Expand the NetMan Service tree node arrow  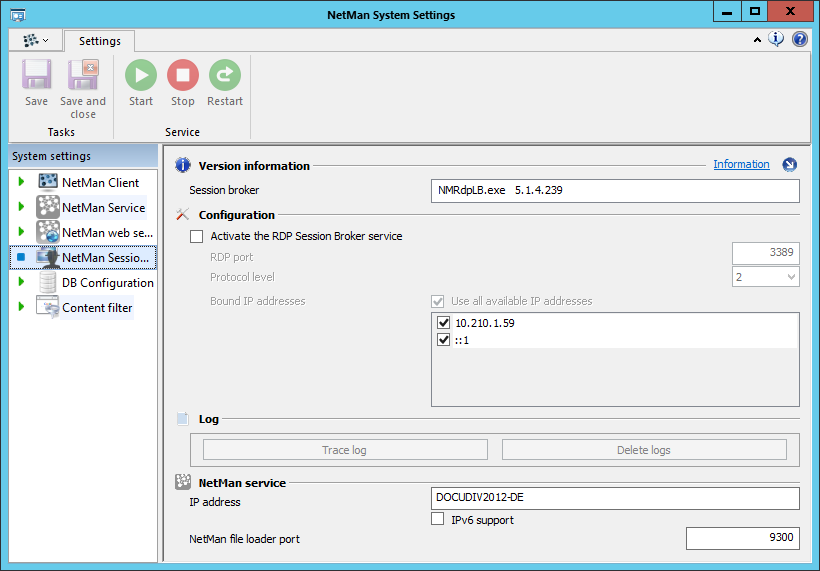tap(21, 207)
